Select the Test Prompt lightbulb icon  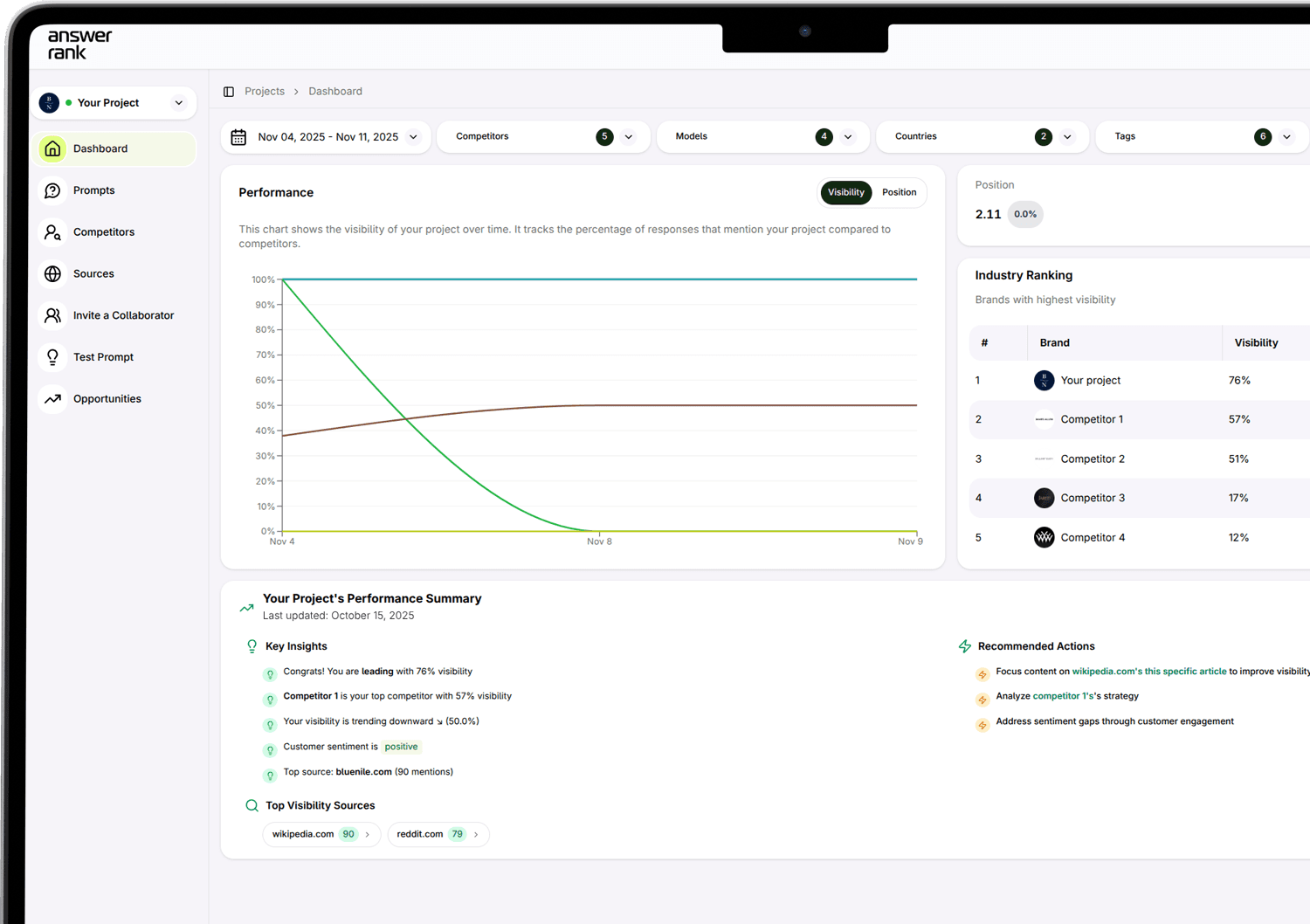(x=52, y=357)
